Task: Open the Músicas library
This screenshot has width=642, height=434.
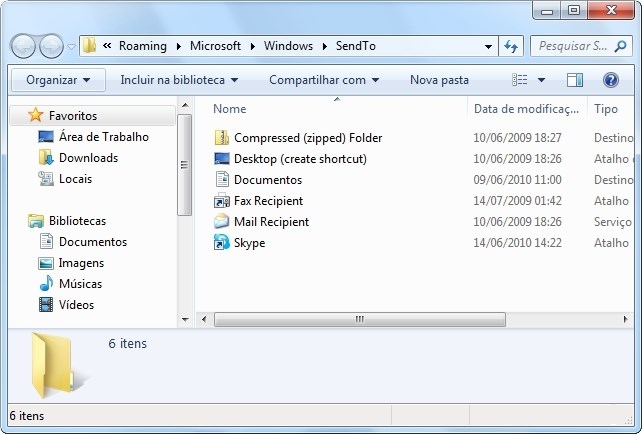Action: (x=80, y=284)
